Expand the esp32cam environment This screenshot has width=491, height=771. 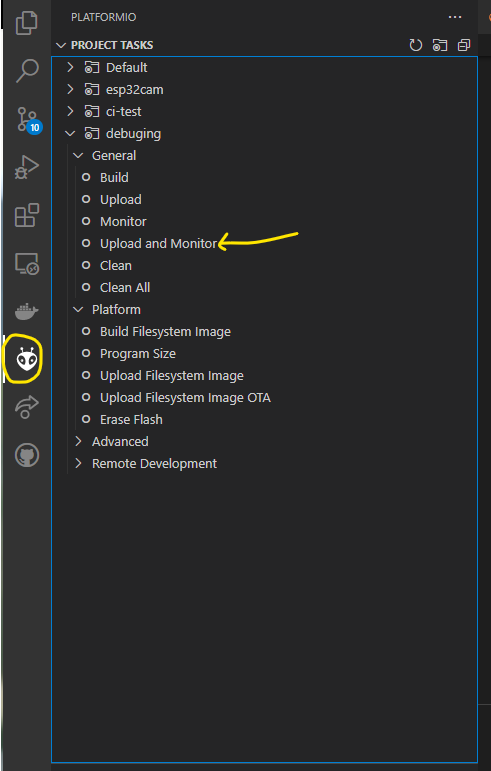(x=70, y=89)
